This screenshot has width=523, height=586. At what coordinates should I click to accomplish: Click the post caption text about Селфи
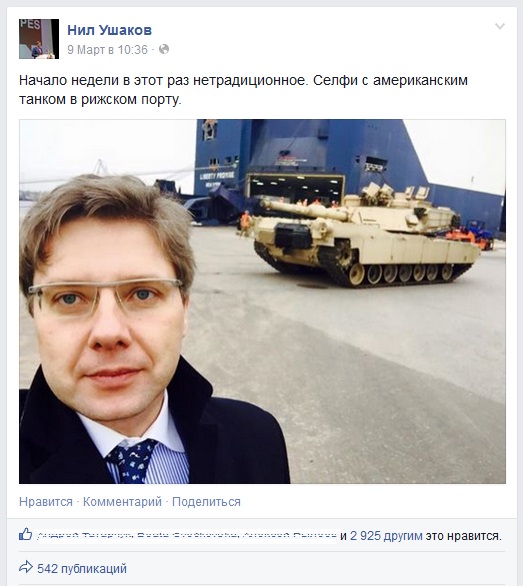coord(243,90)
